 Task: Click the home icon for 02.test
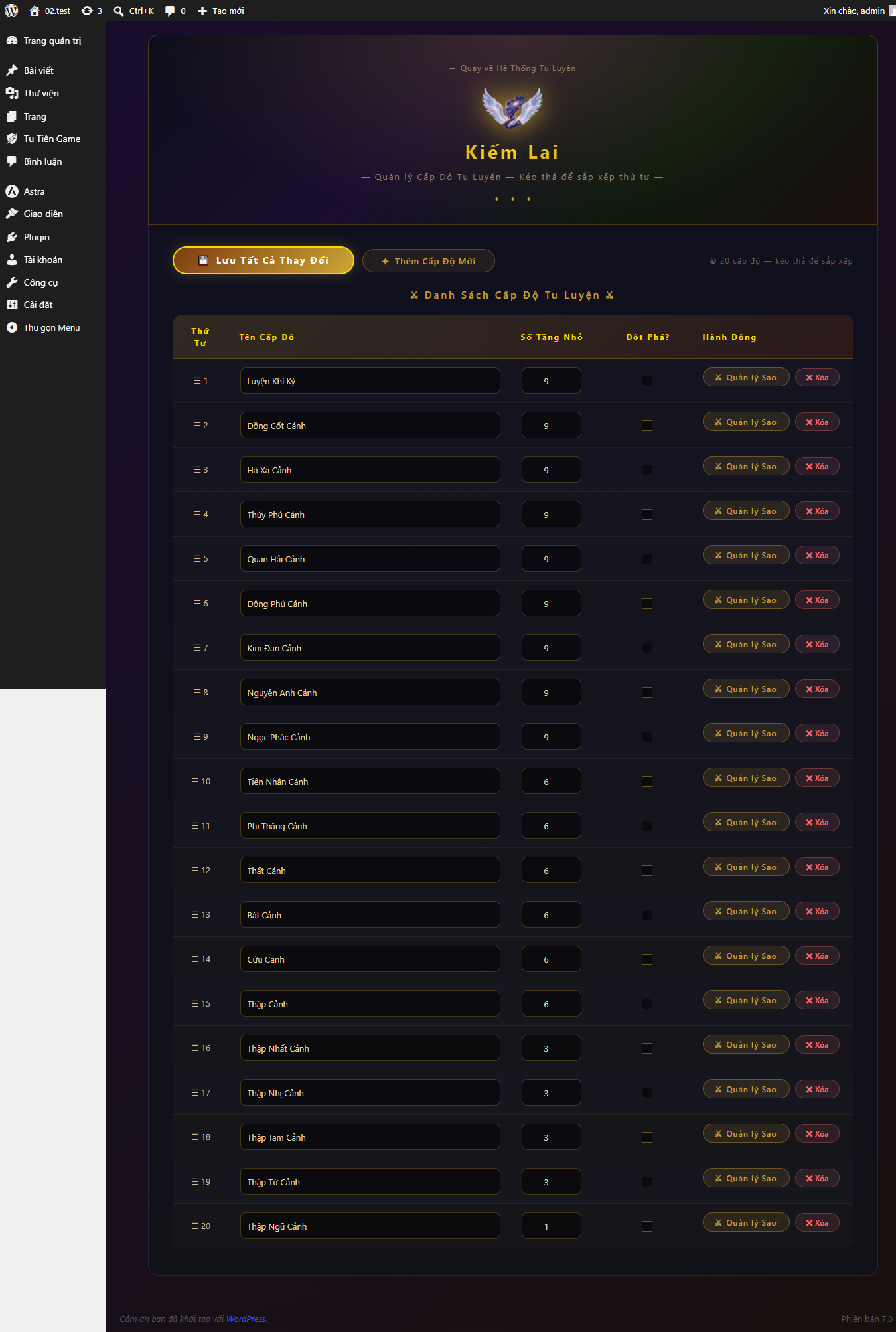[x=35, y=11]
